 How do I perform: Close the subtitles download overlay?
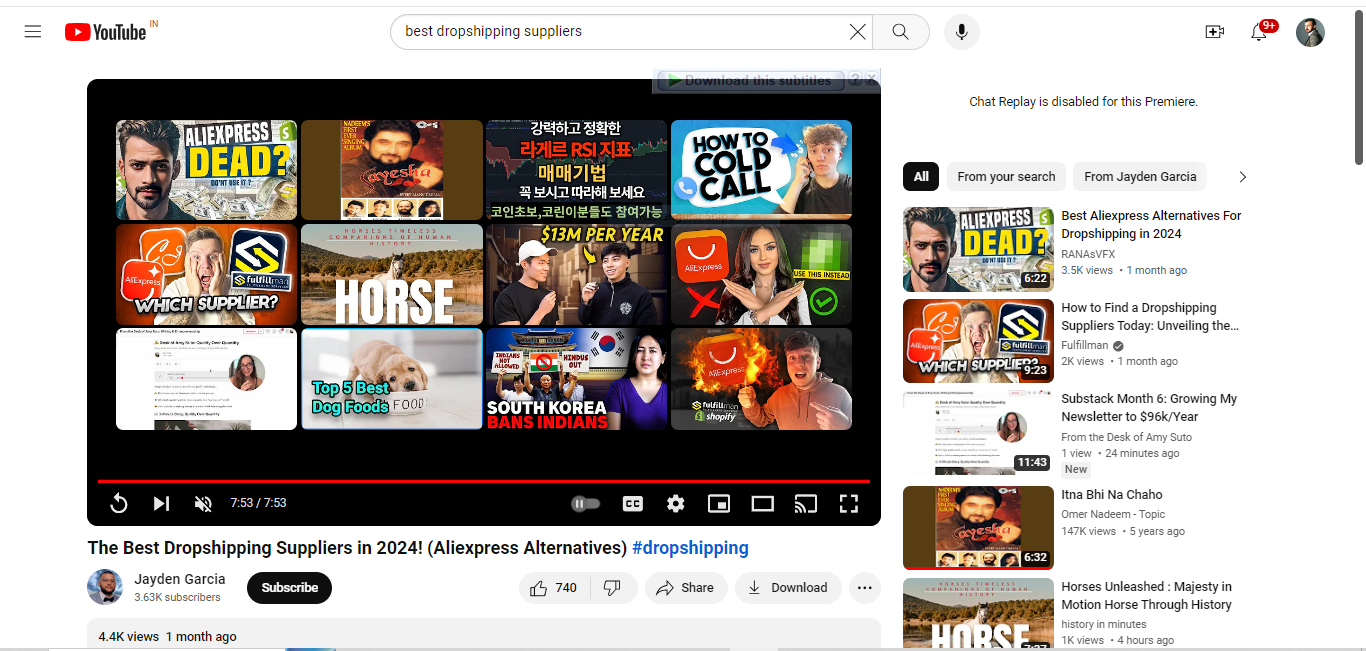pyautogui.click(x=872, y=78)
